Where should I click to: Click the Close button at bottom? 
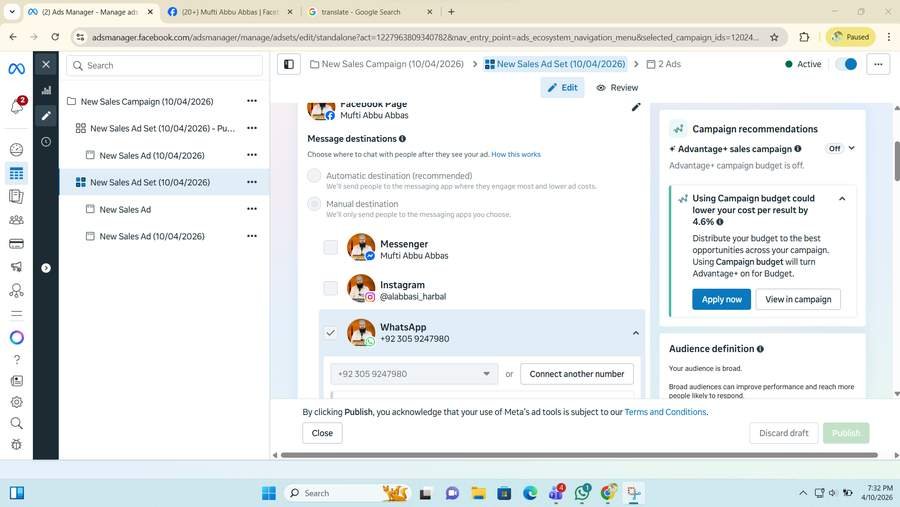[x=322, y=433]
